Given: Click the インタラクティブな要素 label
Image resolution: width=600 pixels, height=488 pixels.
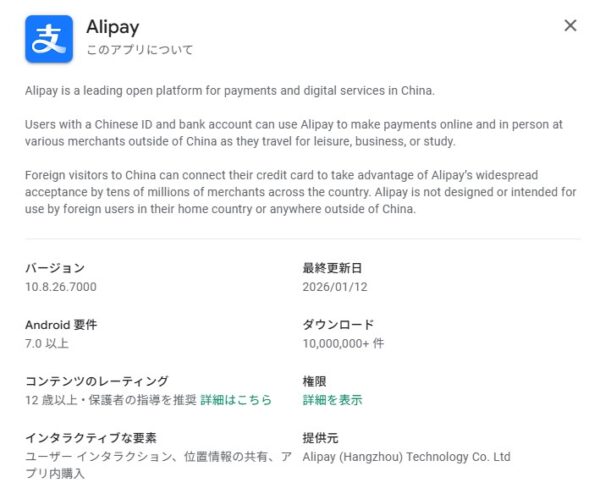Looking at the screenshot, I should point(90,438).
